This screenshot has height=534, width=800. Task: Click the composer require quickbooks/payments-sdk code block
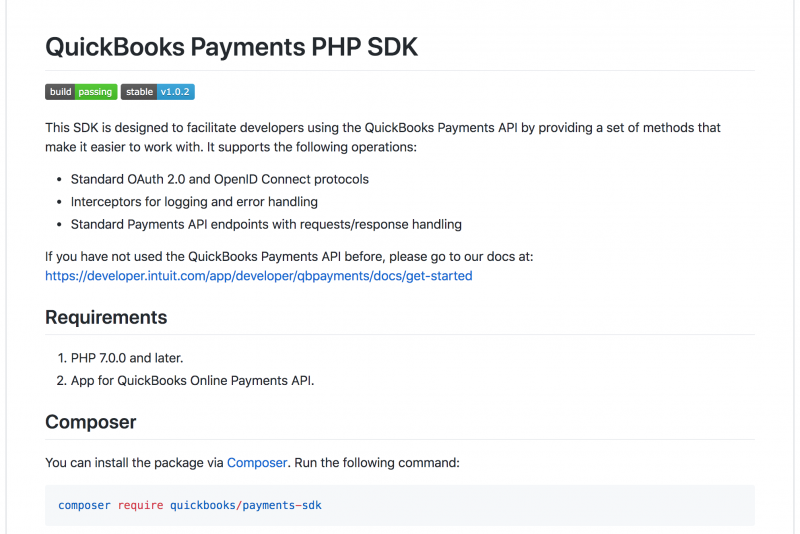point(399,505)
